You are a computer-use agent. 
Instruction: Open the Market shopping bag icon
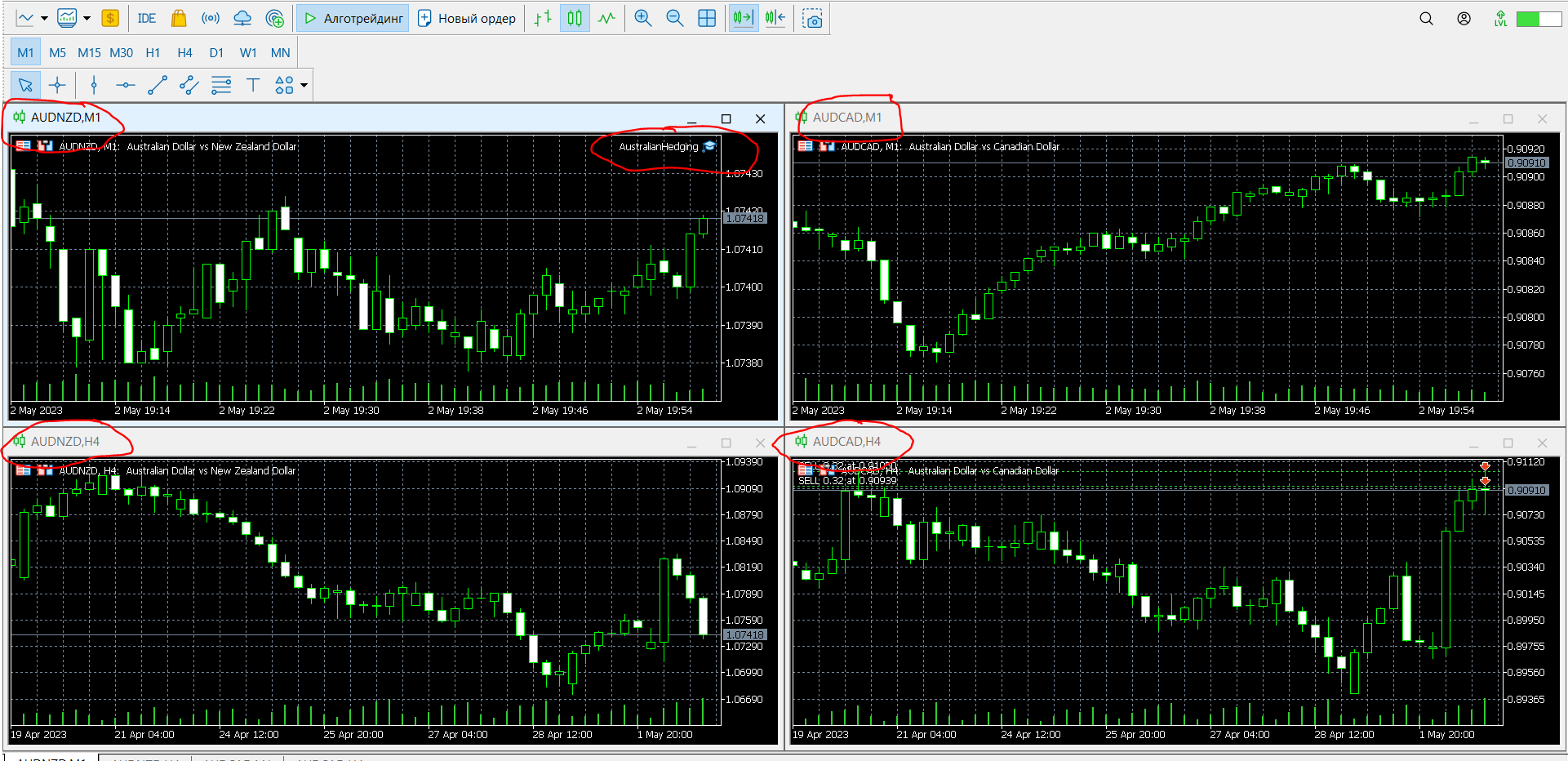pyautogui.click(x=179, y=18)
